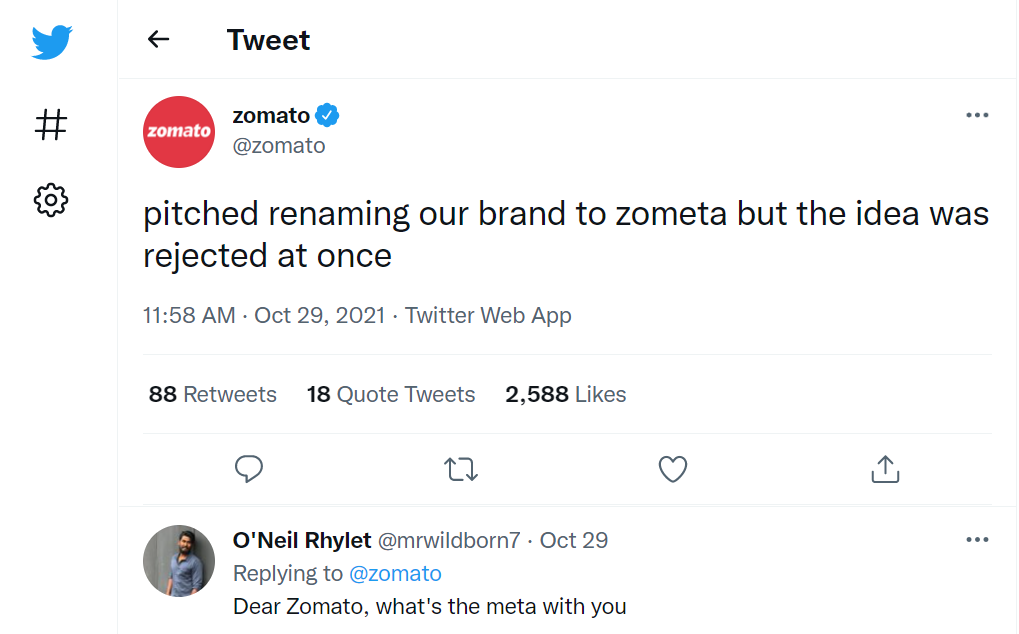
Task: Like the zomato tweet with heart
Action: 673,469
